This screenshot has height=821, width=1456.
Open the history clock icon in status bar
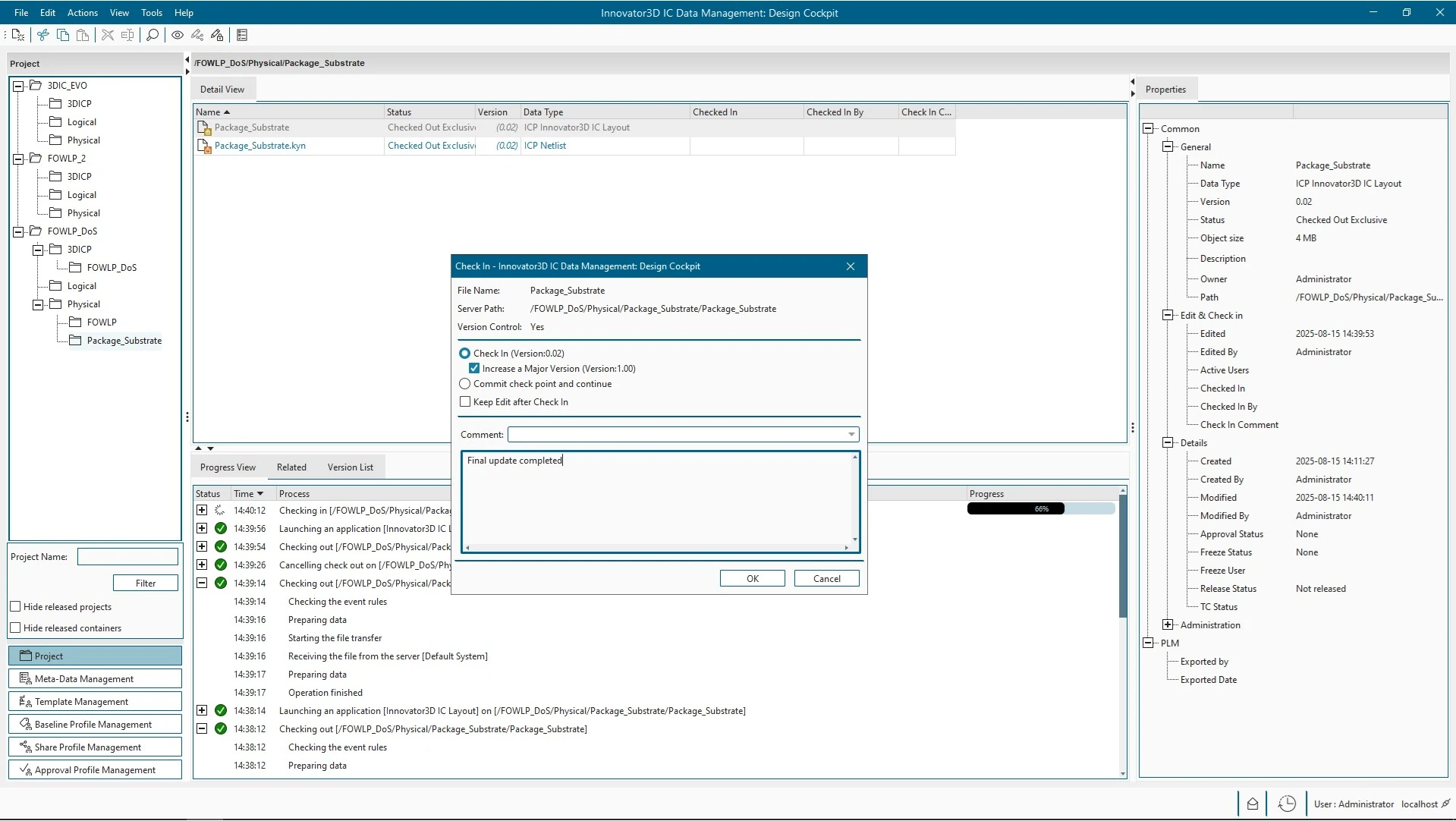1287,804
